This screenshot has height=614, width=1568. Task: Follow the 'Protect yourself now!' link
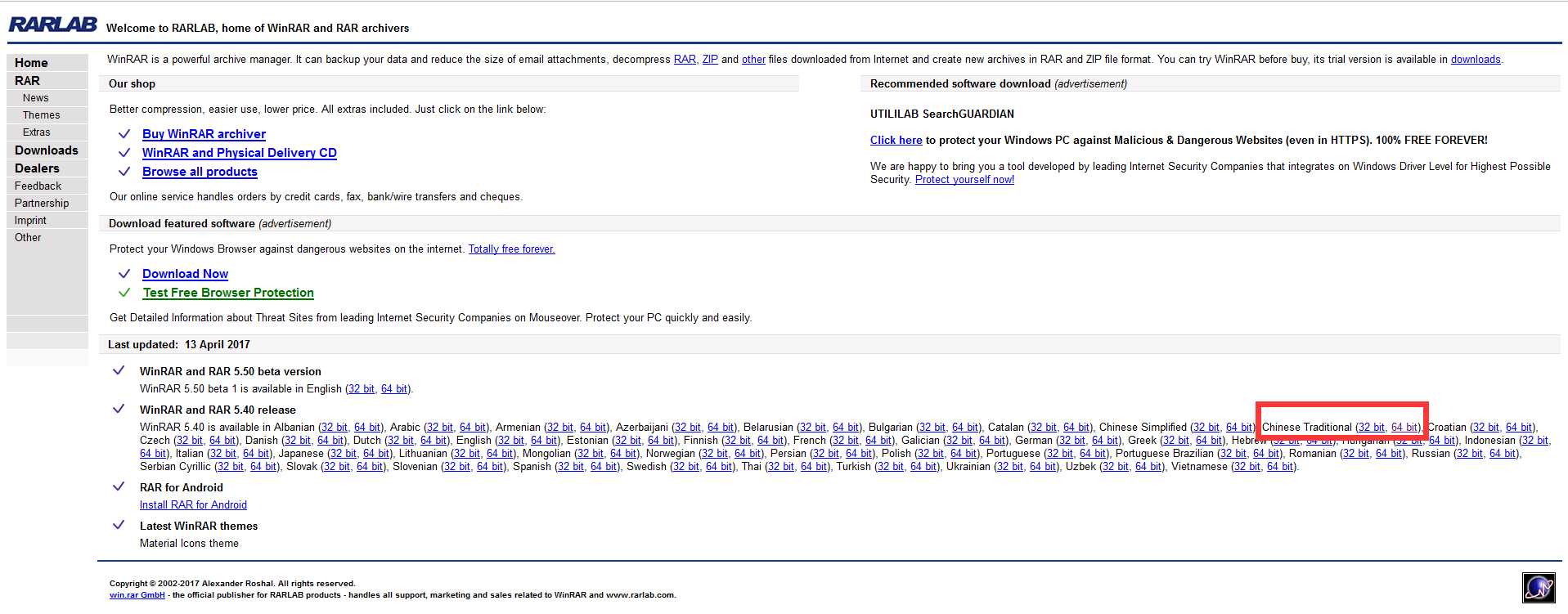pyautogui.click(x=964, y=180)
